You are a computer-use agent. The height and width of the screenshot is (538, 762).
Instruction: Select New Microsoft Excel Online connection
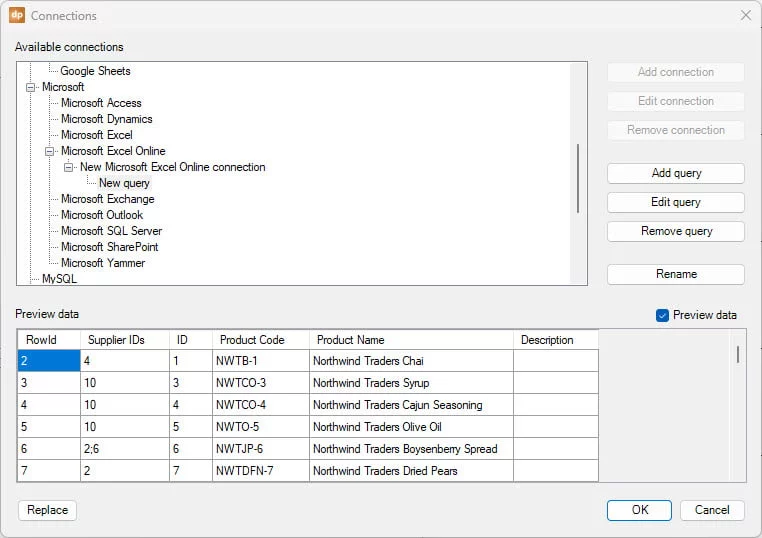tap(173, 167)
